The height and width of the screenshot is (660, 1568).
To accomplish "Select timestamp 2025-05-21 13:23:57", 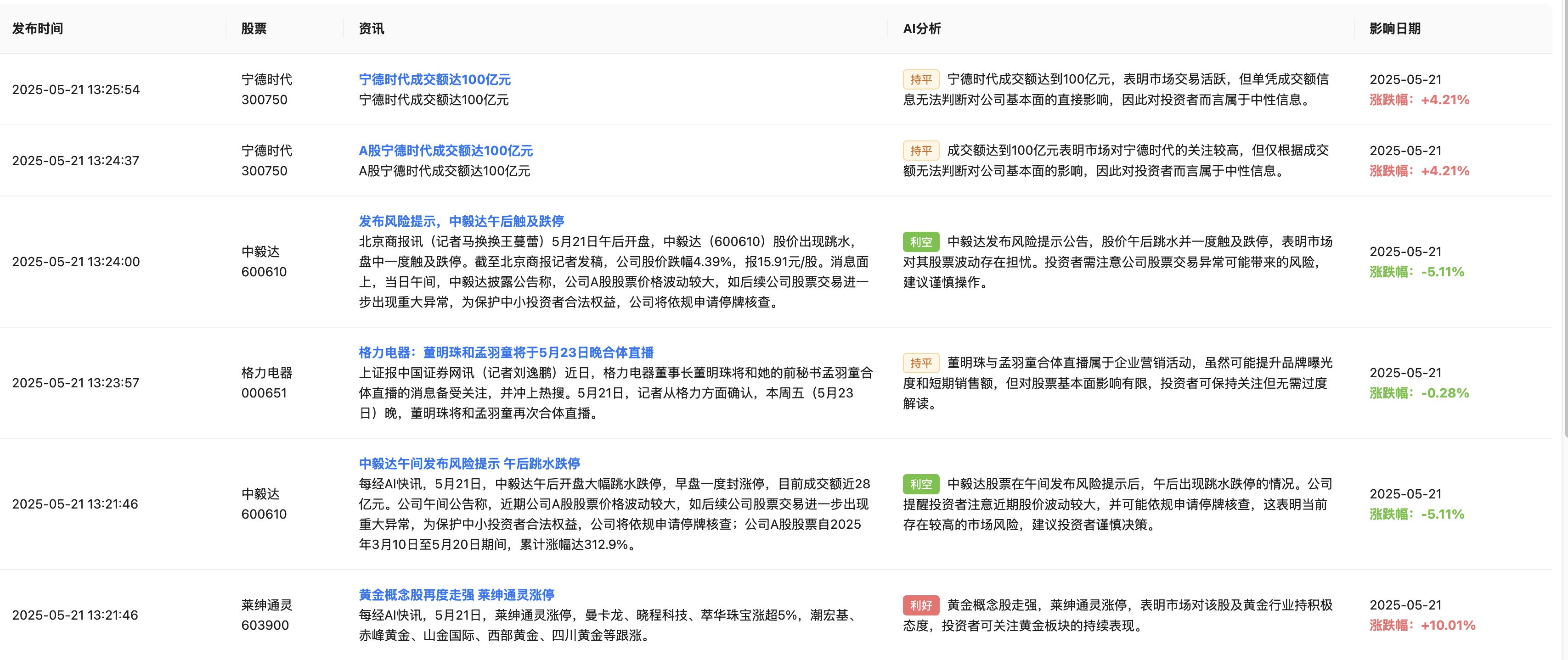I will (x=75, y=383).
